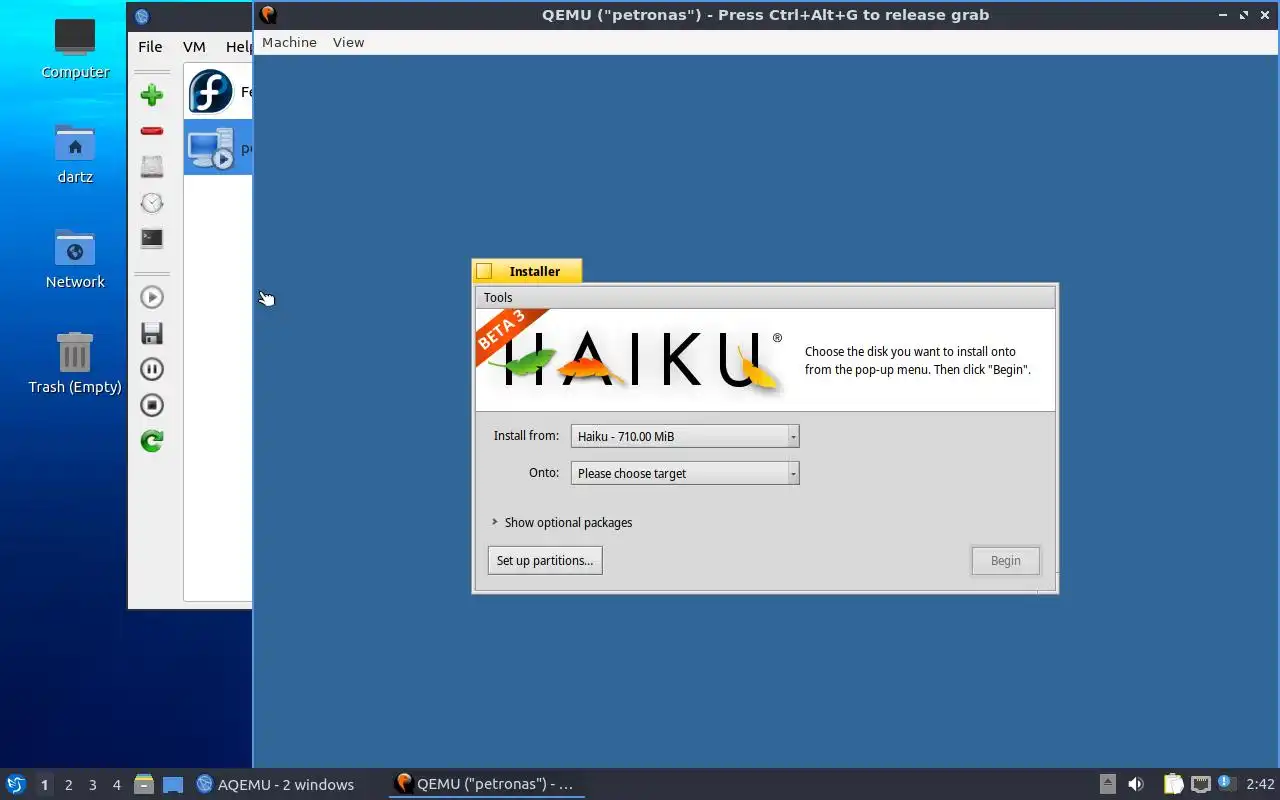The image size is (1280, 800).
Task: Click the removable media eject tray icon
Action: [x=1108, y=784]
